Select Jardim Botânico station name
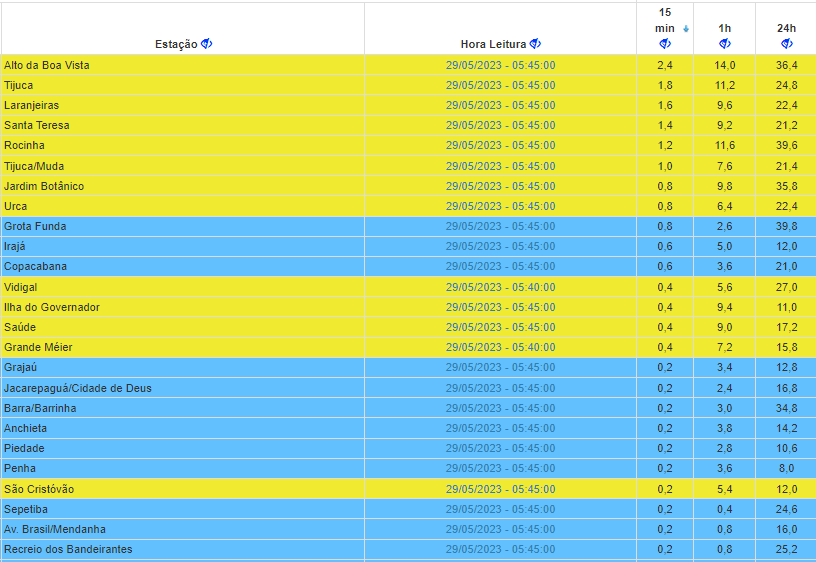Image resolution: width=816 pixels, height=562 pixels. (x=44, y=186)
